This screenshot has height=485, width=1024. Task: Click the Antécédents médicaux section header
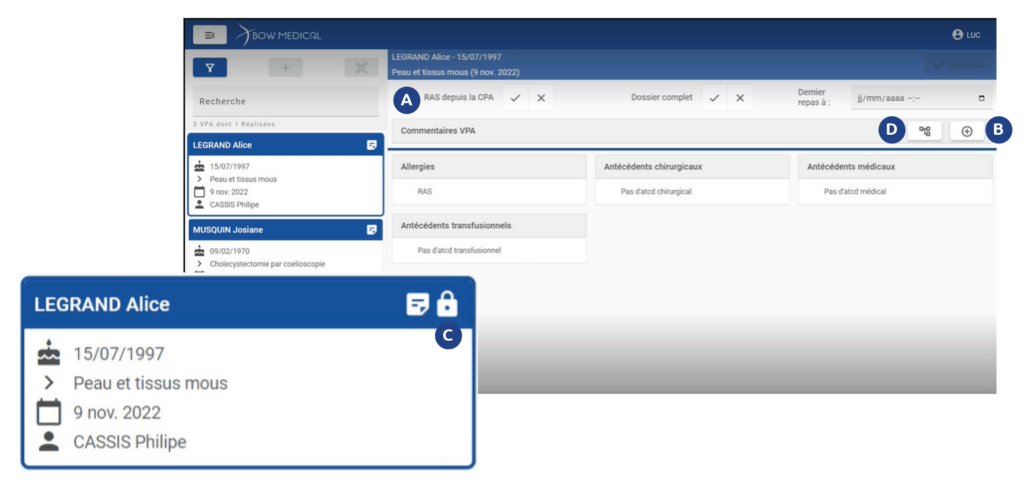point(895,167)
